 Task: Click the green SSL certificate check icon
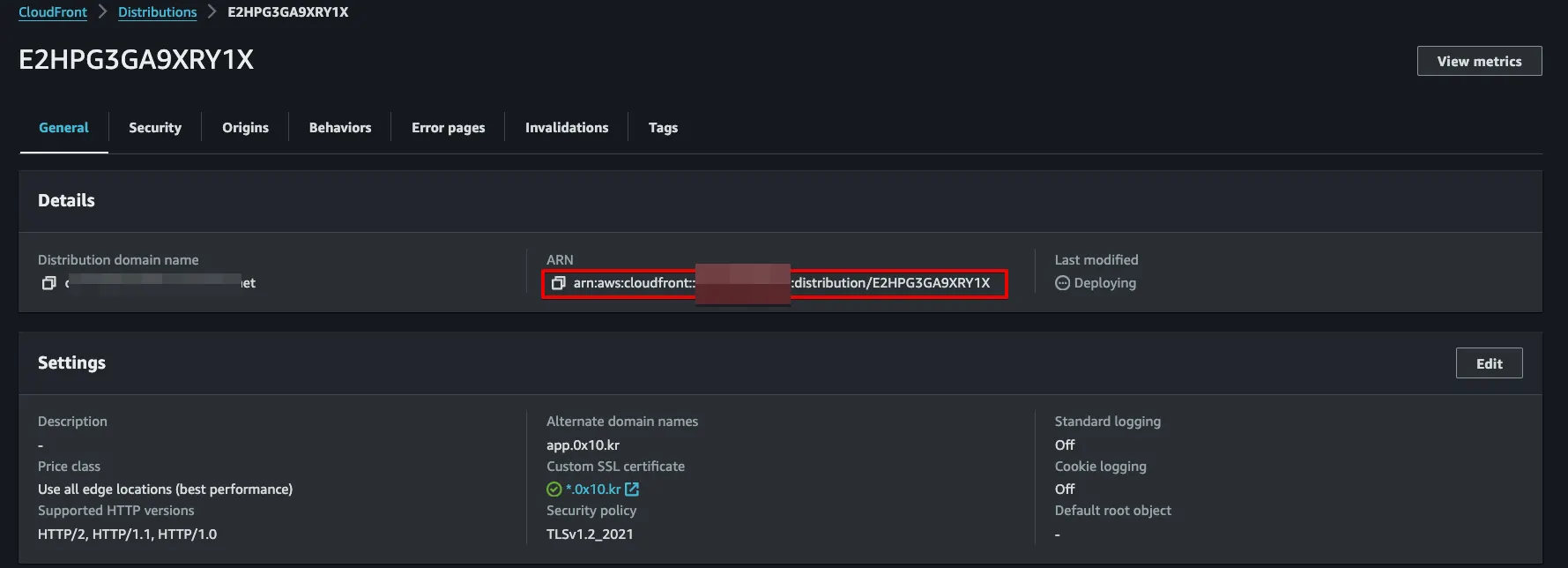(x=554, y=490)
